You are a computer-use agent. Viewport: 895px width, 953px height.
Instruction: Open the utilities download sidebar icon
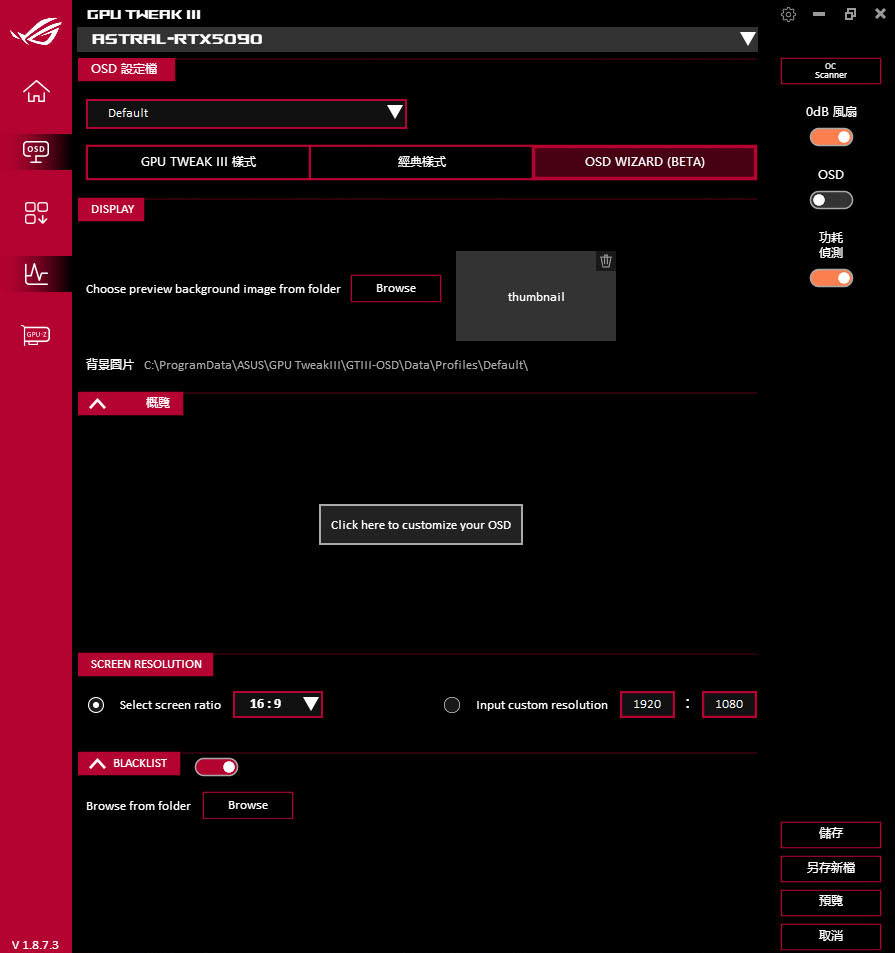(36, 213)
